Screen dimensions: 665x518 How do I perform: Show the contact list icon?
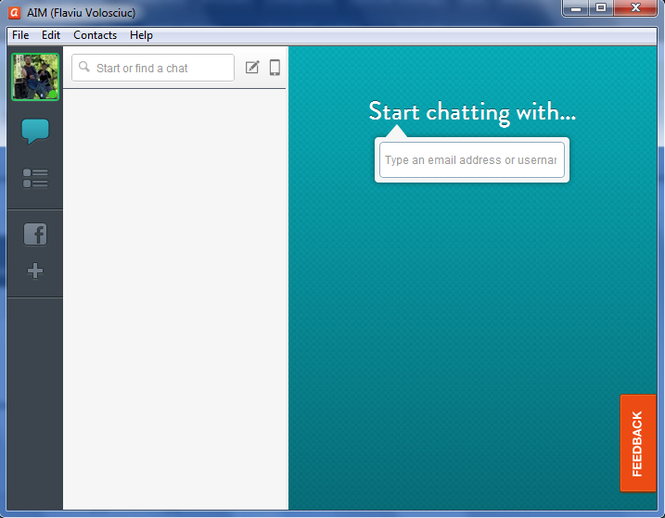[35, 178]
